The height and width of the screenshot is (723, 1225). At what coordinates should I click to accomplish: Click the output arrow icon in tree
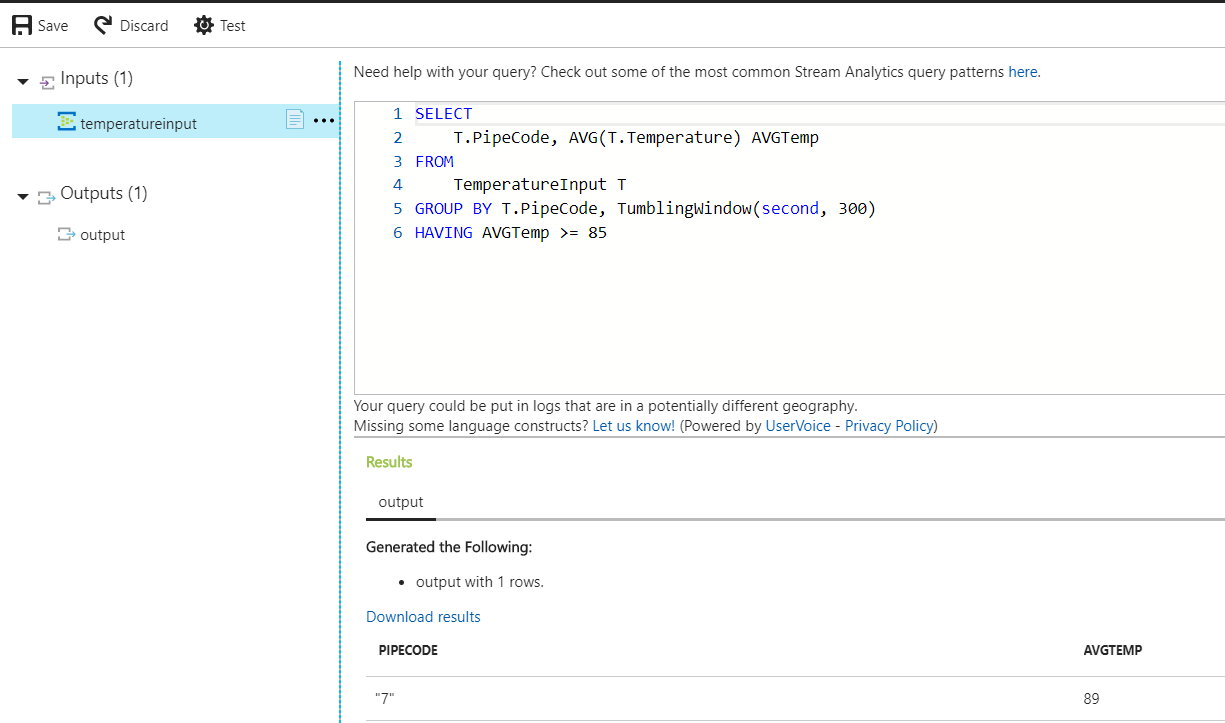tap(66, 235)
